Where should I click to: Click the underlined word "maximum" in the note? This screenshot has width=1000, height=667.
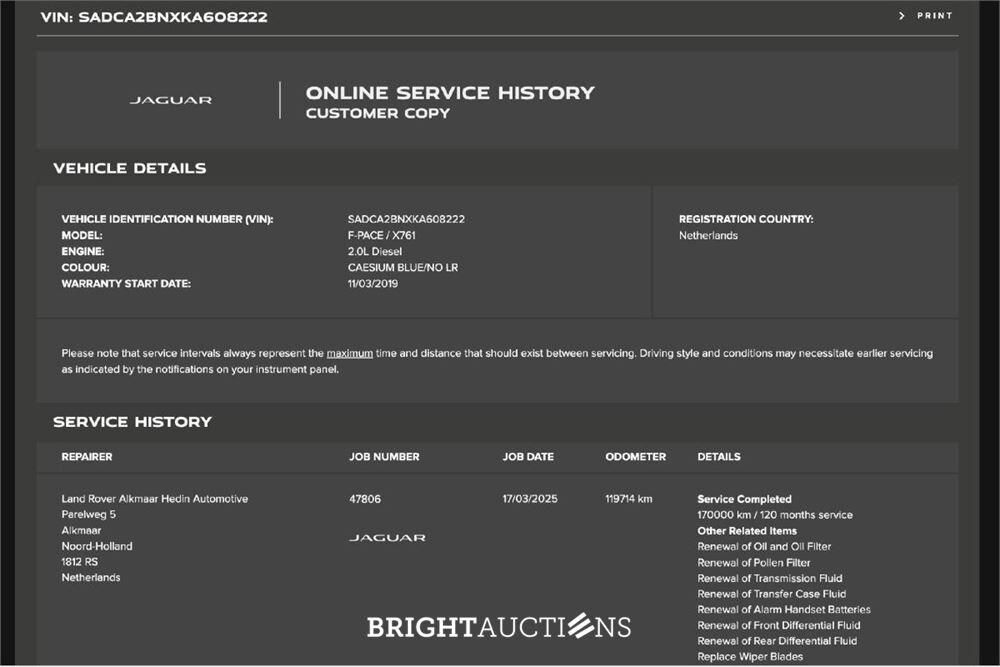tap(349, 353)
